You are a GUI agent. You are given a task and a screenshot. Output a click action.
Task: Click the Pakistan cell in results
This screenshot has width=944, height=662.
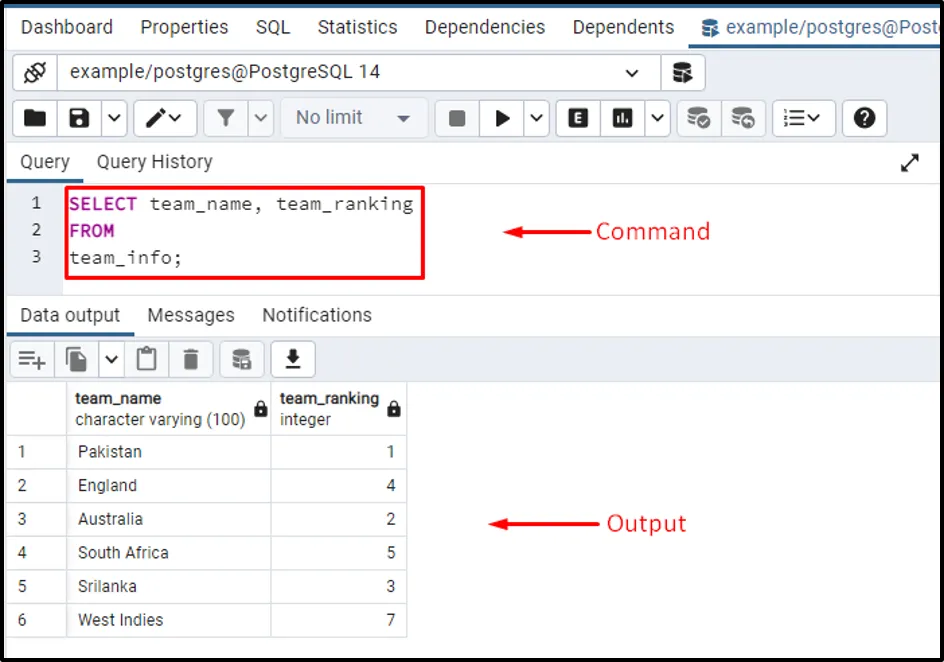coord(110,452)
